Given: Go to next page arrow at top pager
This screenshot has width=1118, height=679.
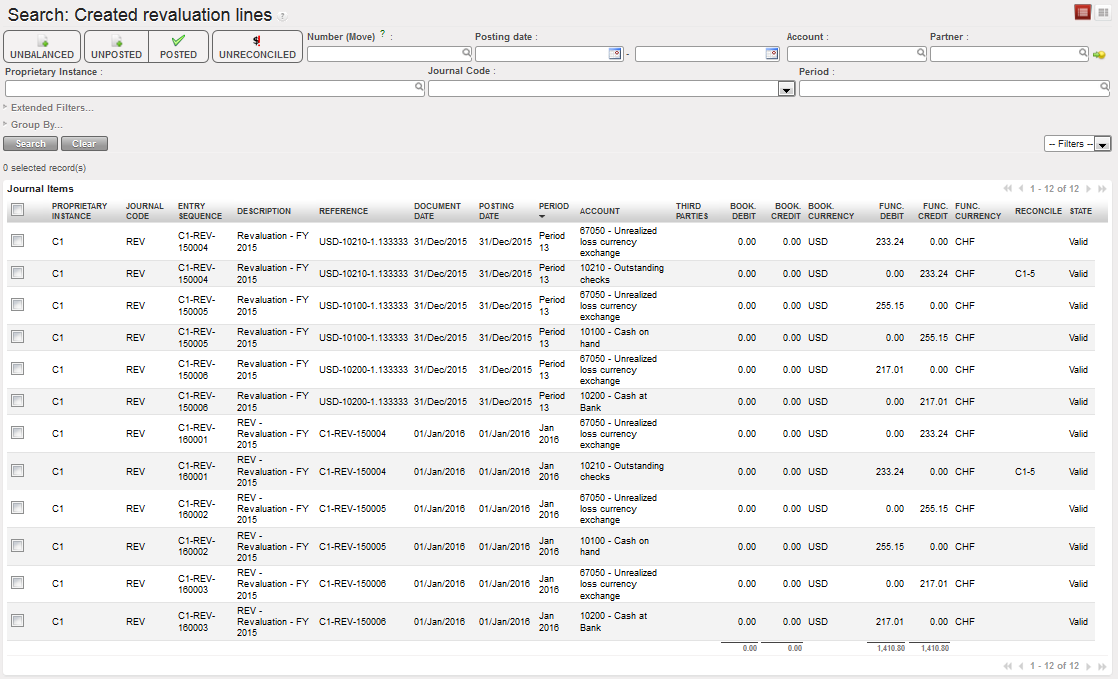Looking at the screenshot, I should point(1089,188).
